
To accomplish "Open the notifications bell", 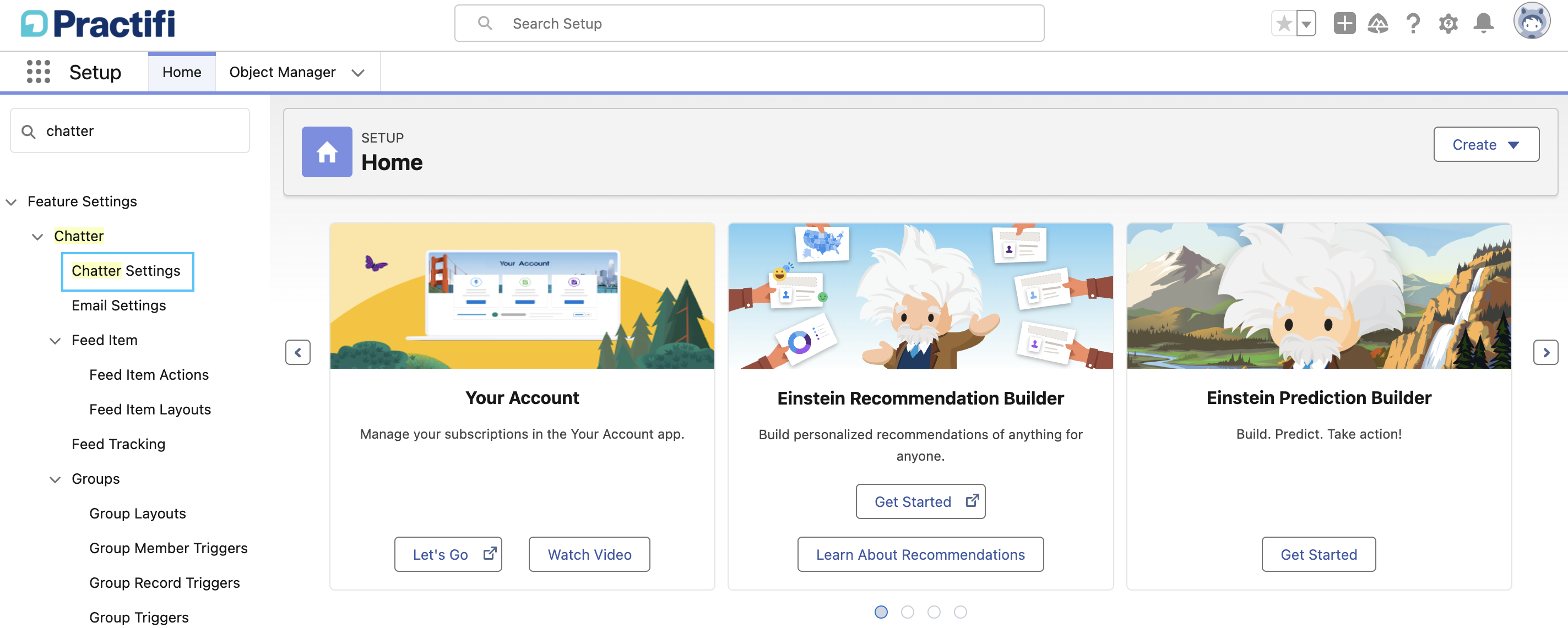I will 1483,24.
